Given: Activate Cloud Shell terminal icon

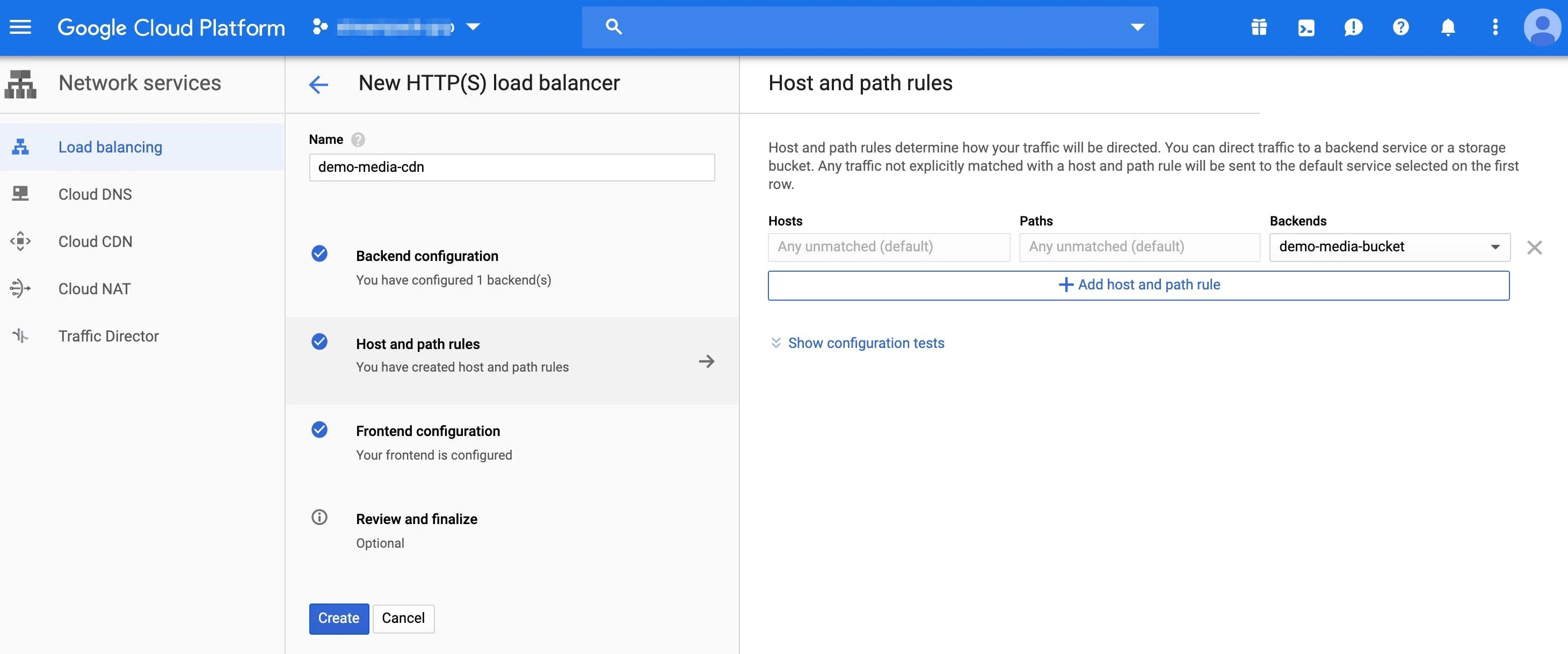Looking at the screenshot, I should pyautogui.click(x=1306, y=27).
